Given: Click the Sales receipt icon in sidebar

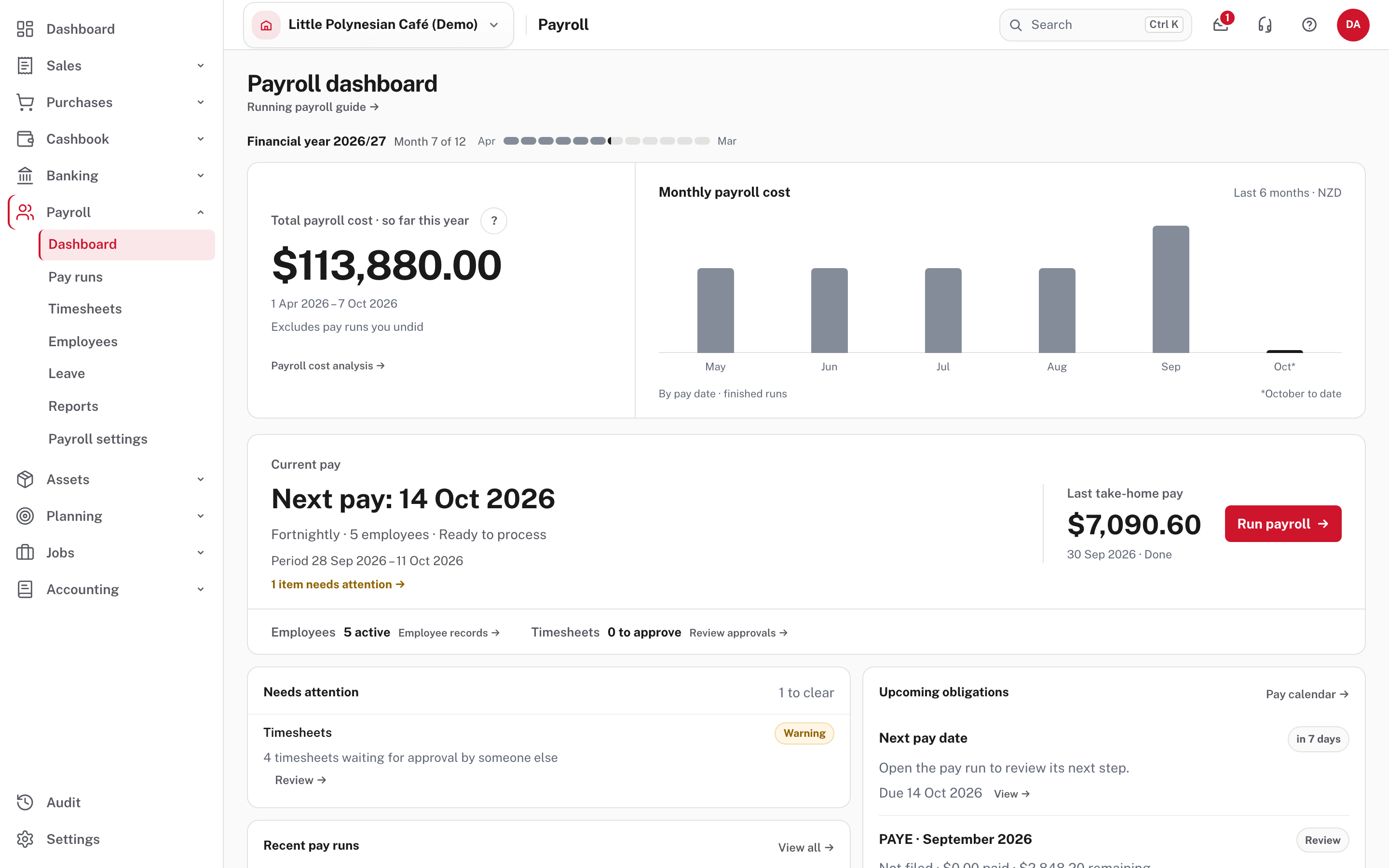Looking at the screenshot, I should 25,66.
